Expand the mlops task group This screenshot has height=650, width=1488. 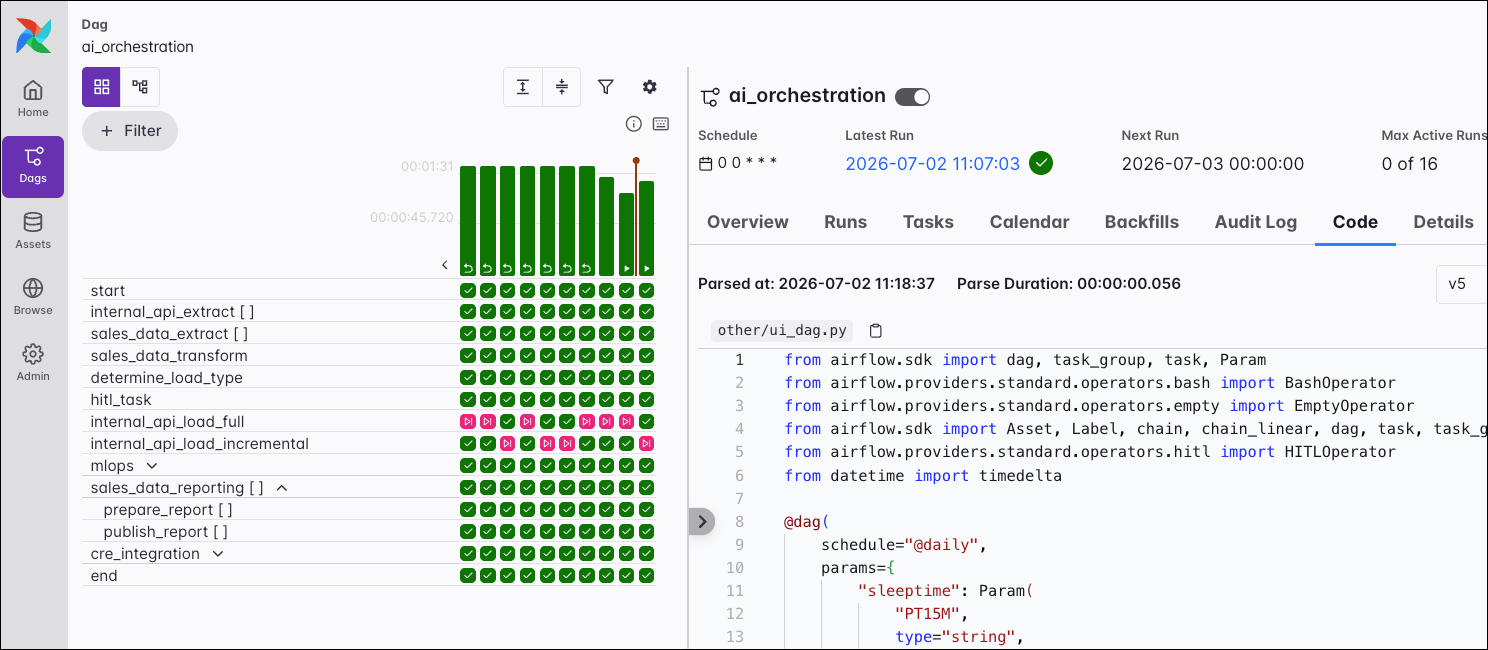pos(152,466)
